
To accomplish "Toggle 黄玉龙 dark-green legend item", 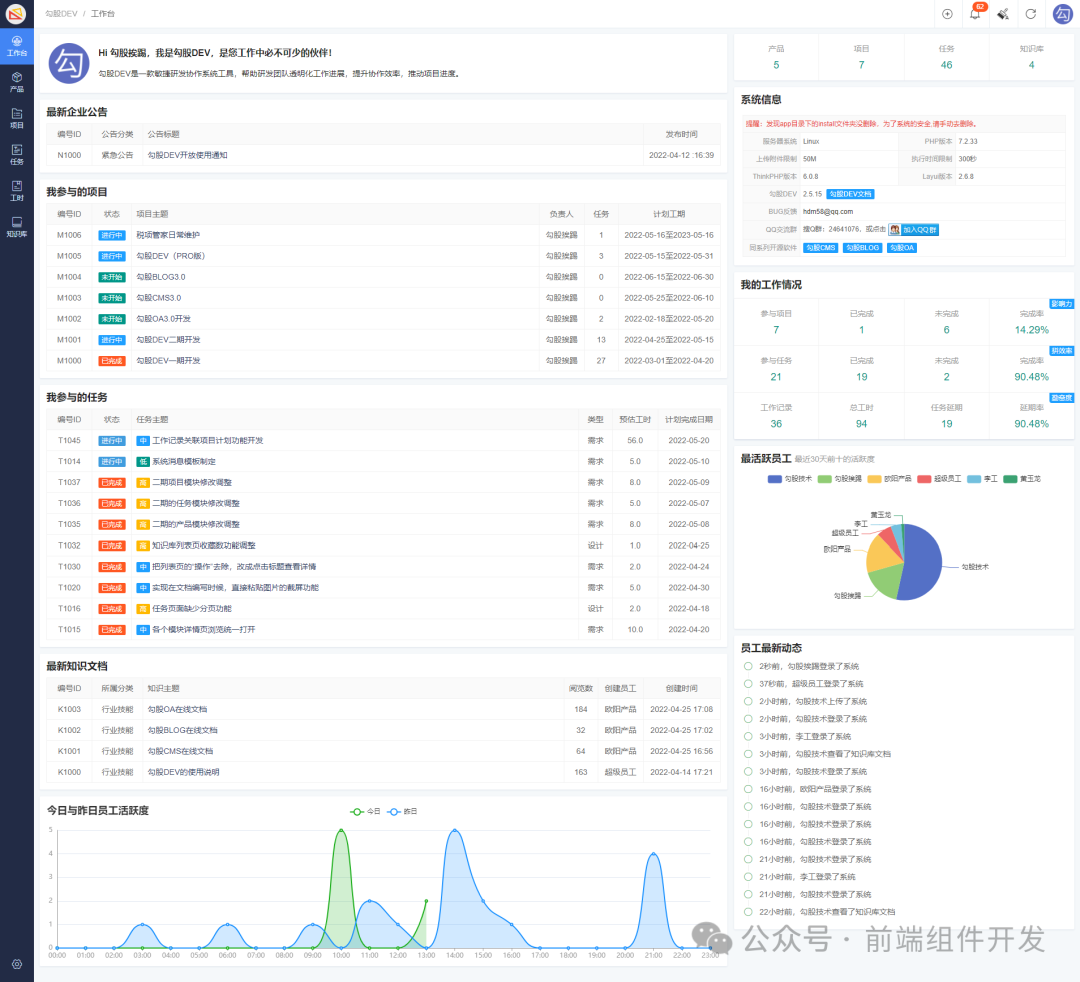I will click(x=1022, y=479).
